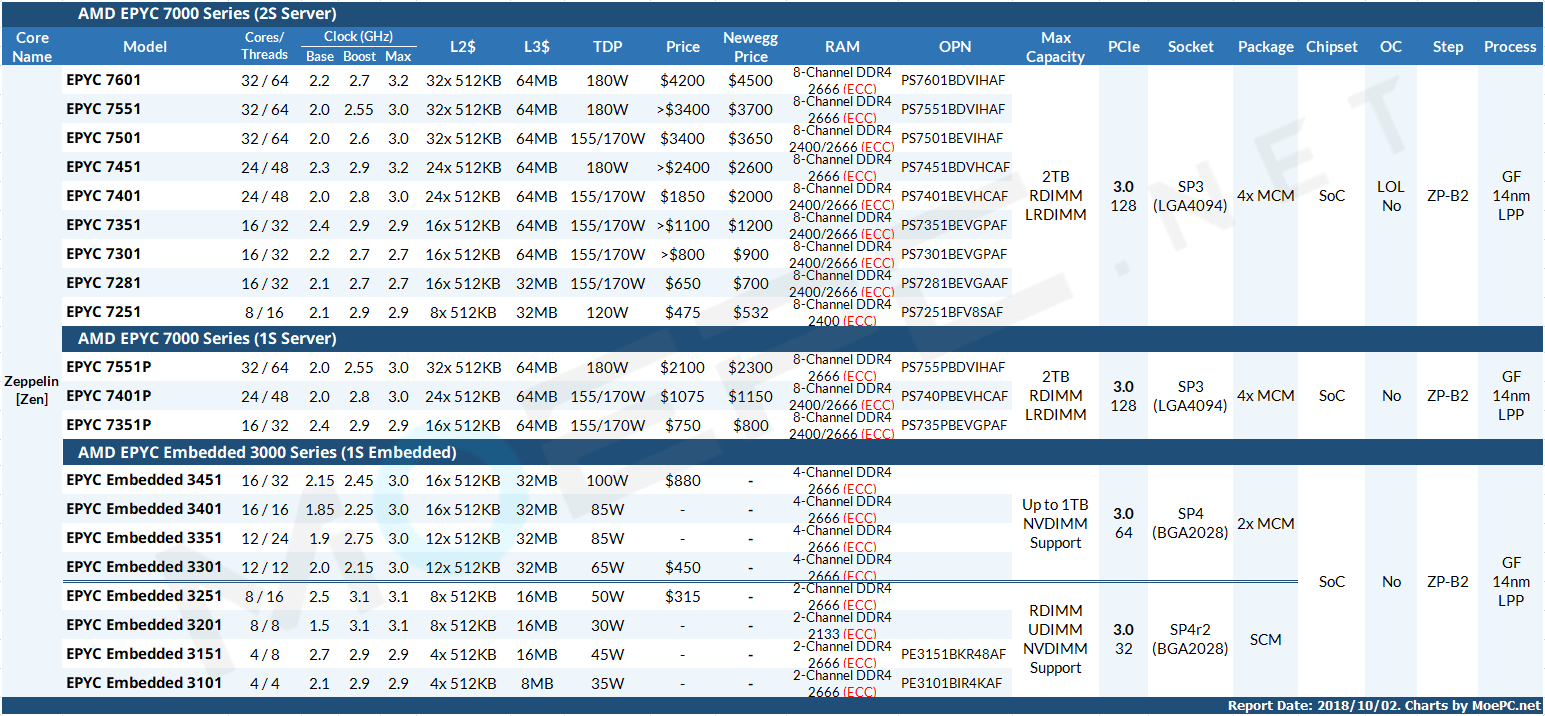
Task: Click the Chipset column header
Action: (x=1332, y=47)
